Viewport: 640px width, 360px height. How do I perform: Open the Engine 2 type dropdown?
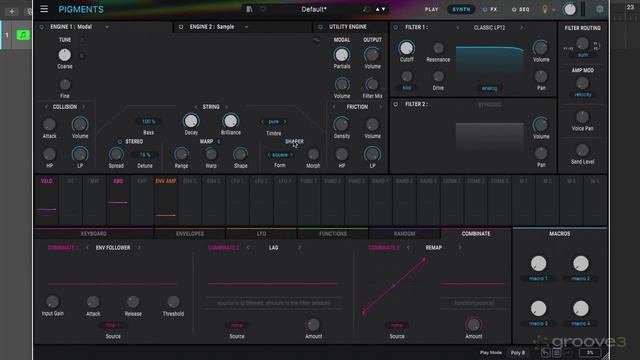pyautogui.click(x=247, y=27)
